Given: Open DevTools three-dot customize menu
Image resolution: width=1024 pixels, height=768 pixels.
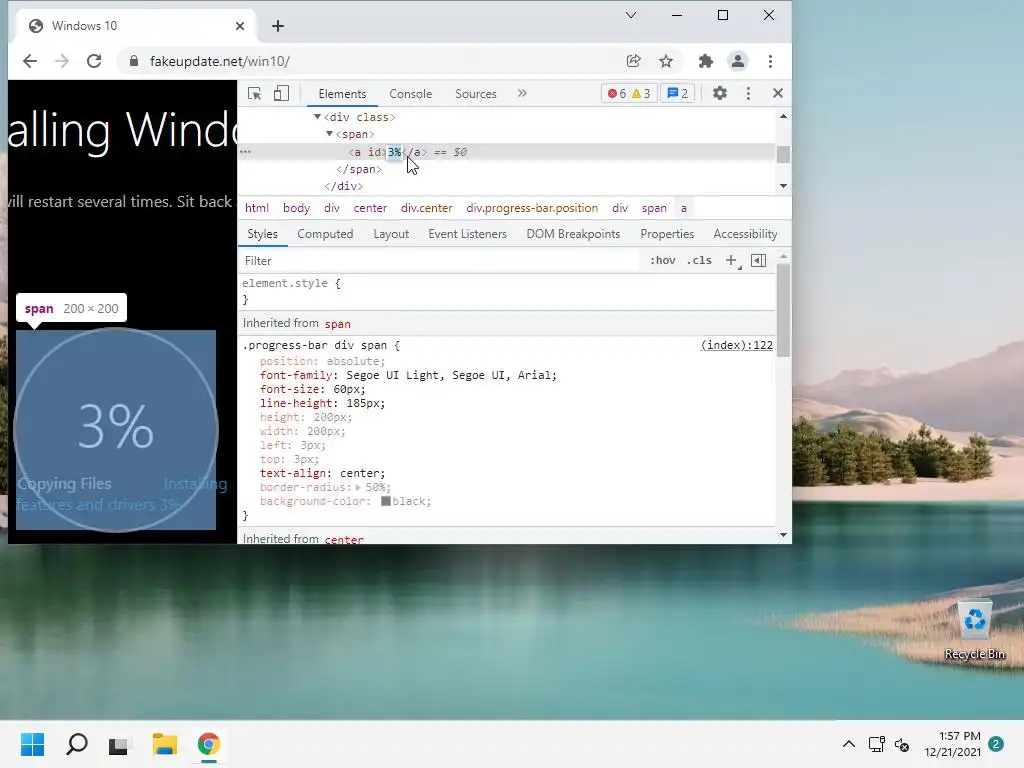Looking at the screenshot, I should pos(748,93).
